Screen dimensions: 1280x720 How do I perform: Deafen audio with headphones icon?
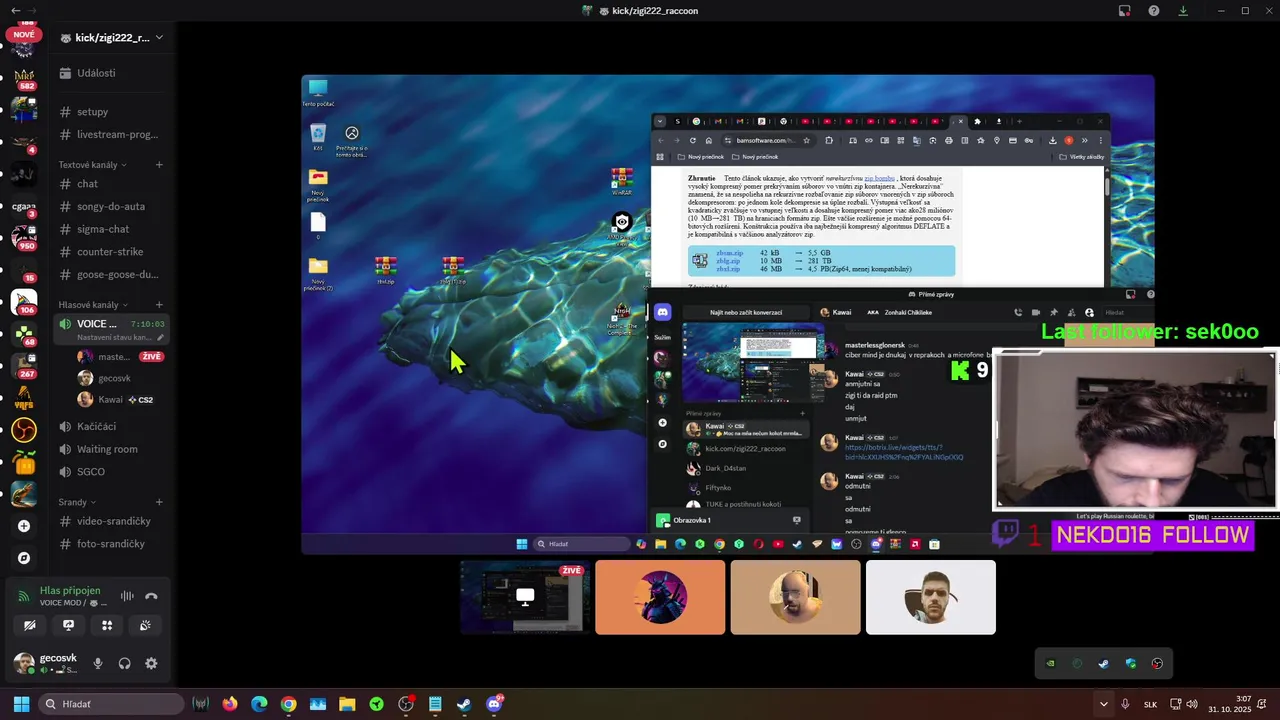tap(125, 663)
